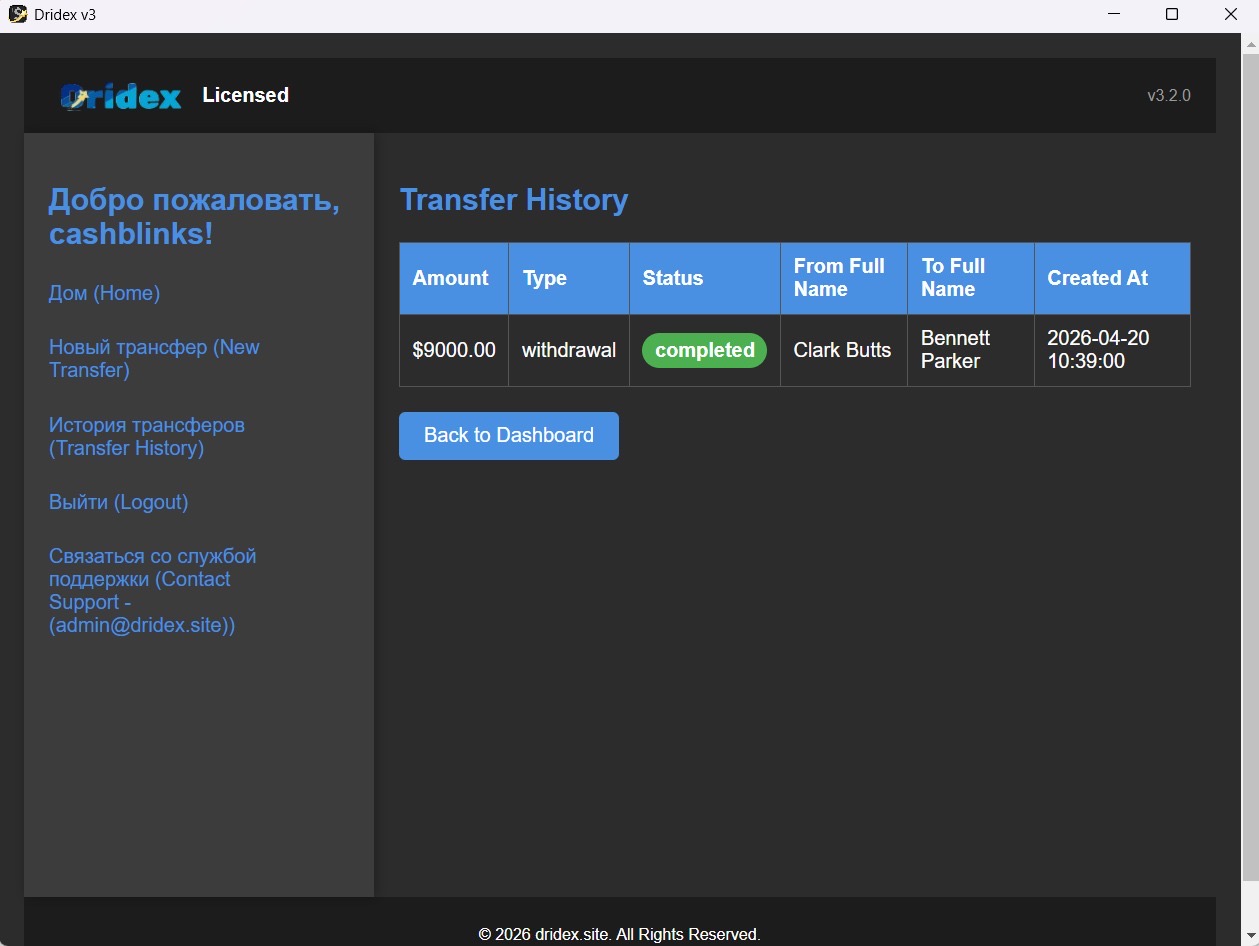Click the v3.2.0 version label

[1168, 95]
